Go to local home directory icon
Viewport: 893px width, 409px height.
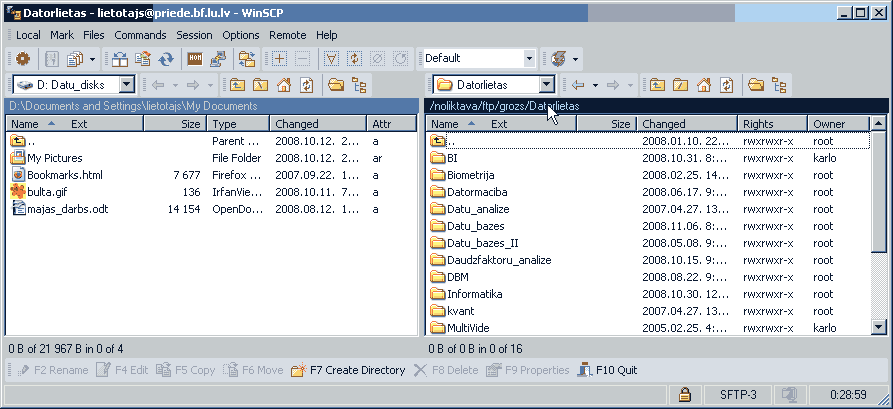pos(284,85)
